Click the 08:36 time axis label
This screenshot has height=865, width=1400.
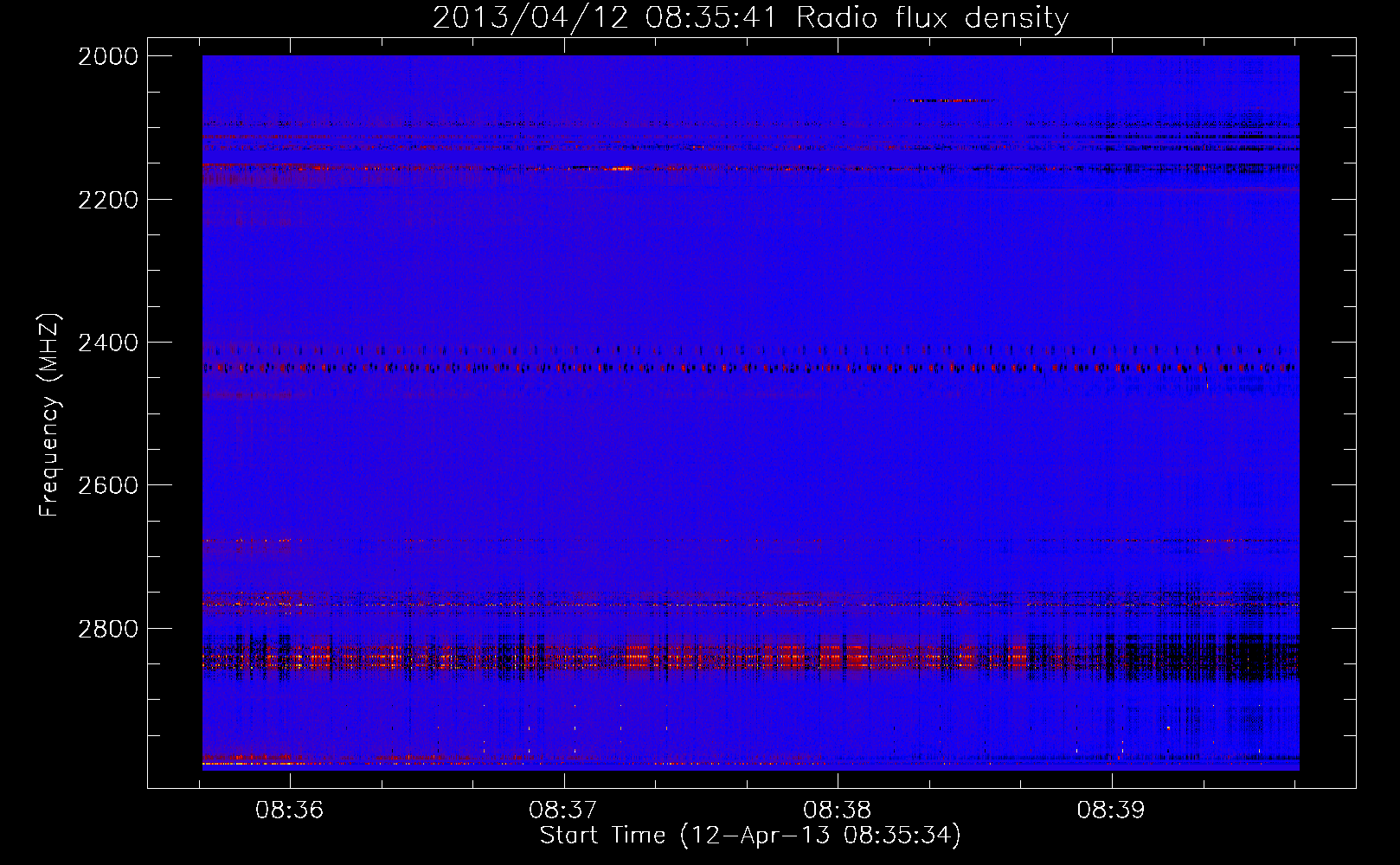click(x=289, y=811)
